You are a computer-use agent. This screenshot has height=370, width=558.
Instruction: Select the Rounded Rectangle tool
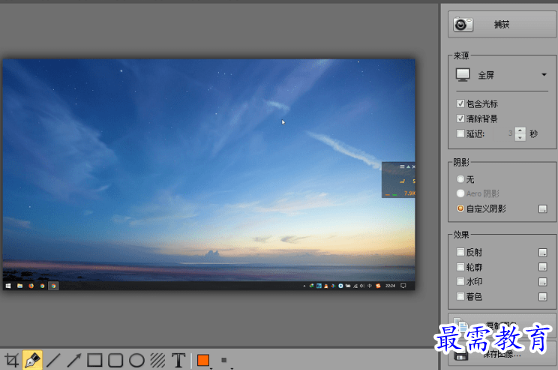coord(116,360)
